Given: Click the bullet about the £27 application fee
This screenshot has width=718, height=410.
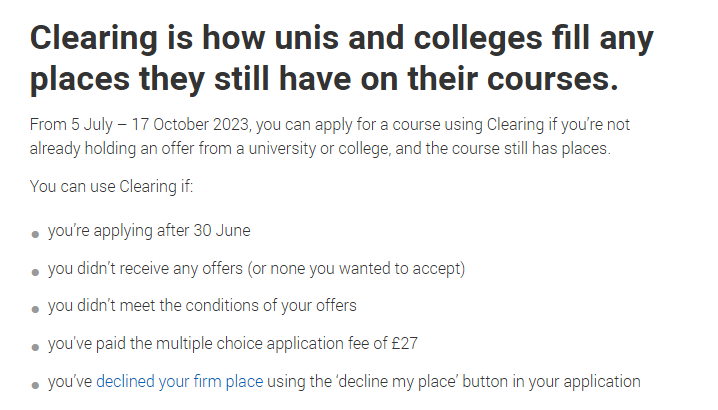Looking at the screenshot, I should pos(233,344).
